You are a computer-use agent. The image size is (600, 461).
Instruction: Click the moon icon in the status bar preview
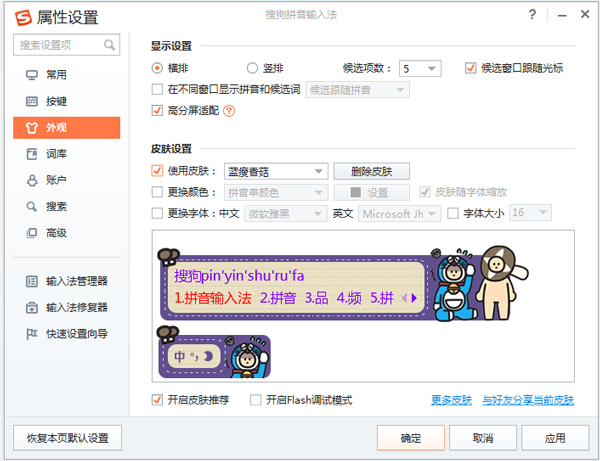(x=208, y=356)
